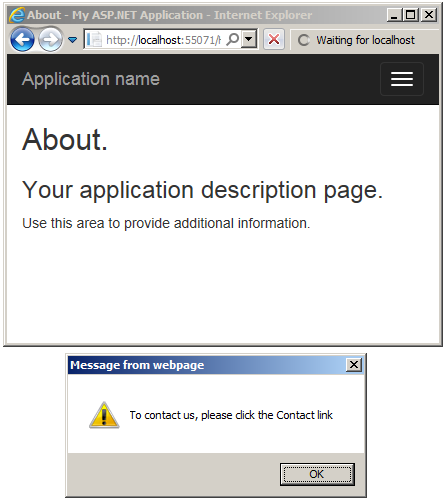Image resolution: width=445 pixels, height=501 pixels.
Task: Click 'To contact us, please click the Contact link'
Action: coord(231,415)
